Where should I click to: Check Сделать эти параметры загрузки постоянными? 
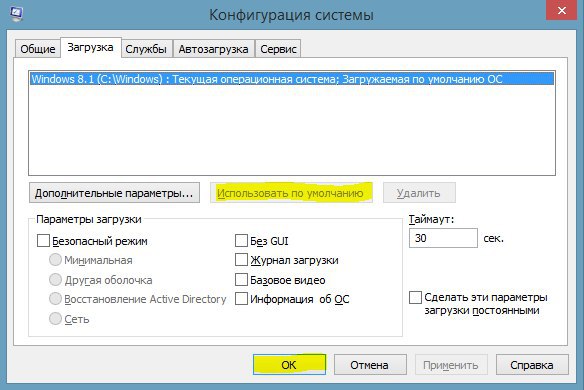415,298
